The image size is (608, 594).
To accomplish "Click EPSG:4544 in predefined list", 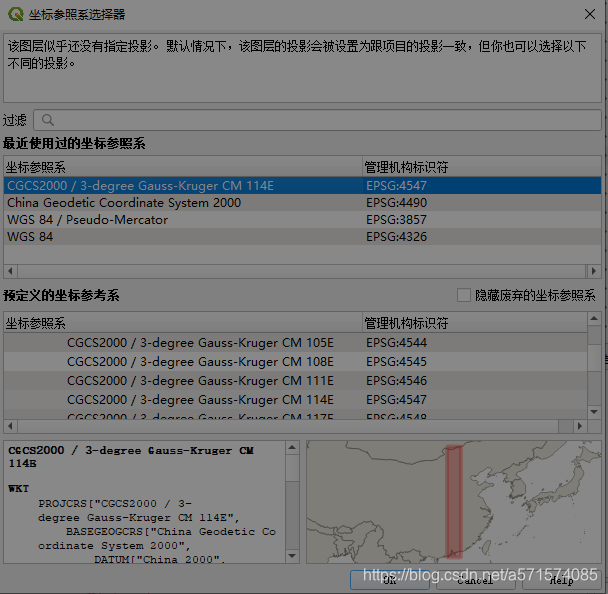I will (396, 343).
